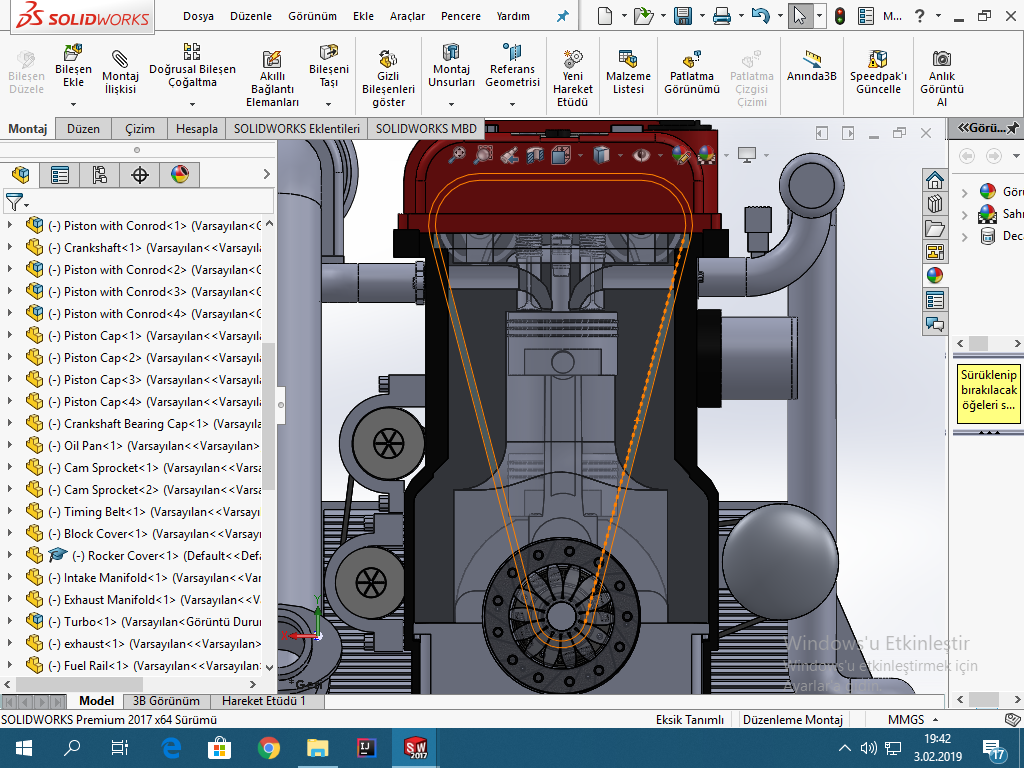This screenshot has height=768, width=1024.
Task: Open DimXpertManager crosshair tab icon
Action: (x=140, y=175)
